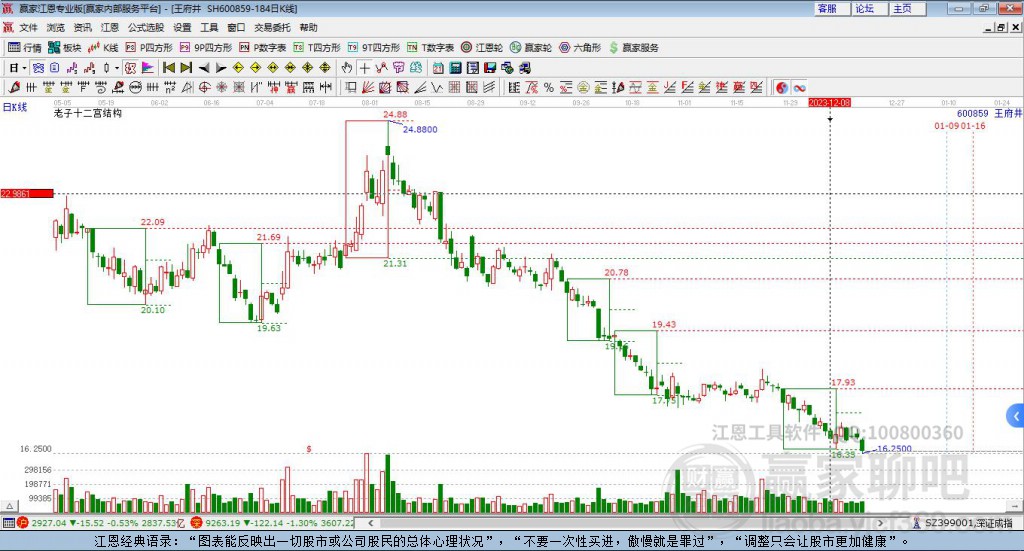This screenshot has width=1024, height=551.
Task: Toggle the crosshair cursor tool
Action: [x=364, y=68]
